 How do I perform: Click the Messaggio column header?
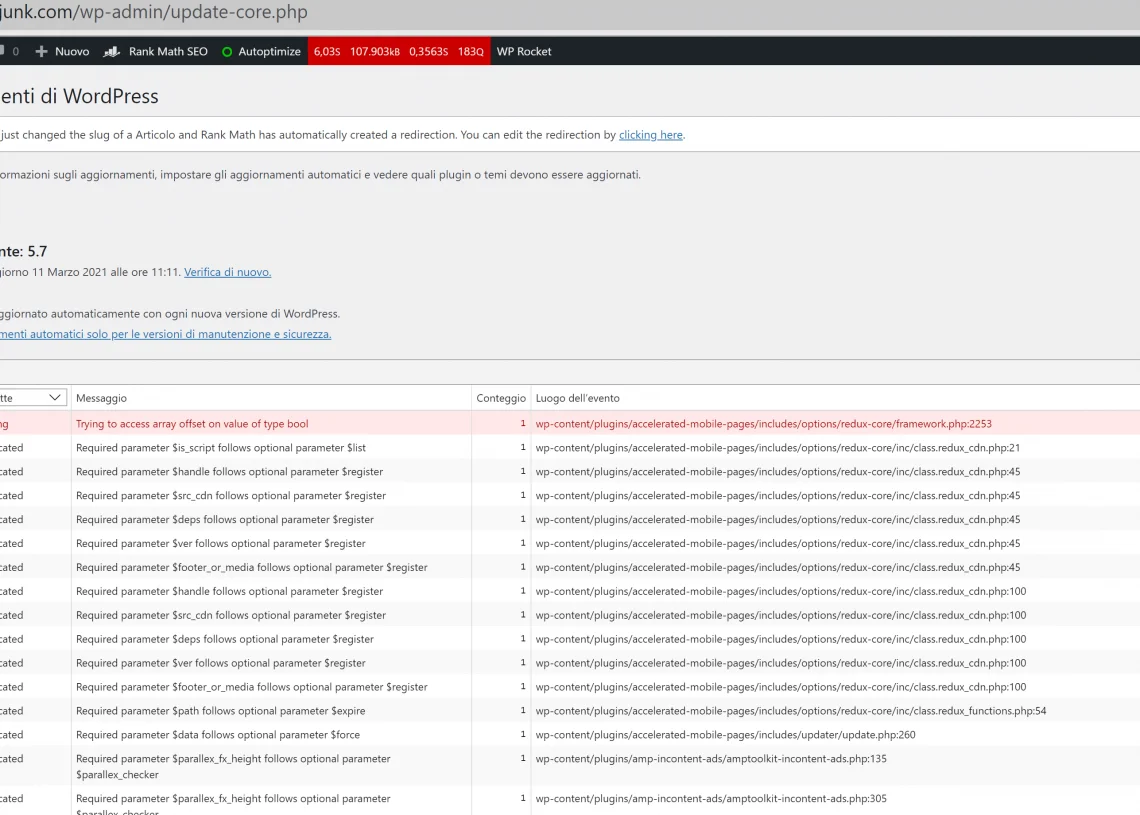101,398
